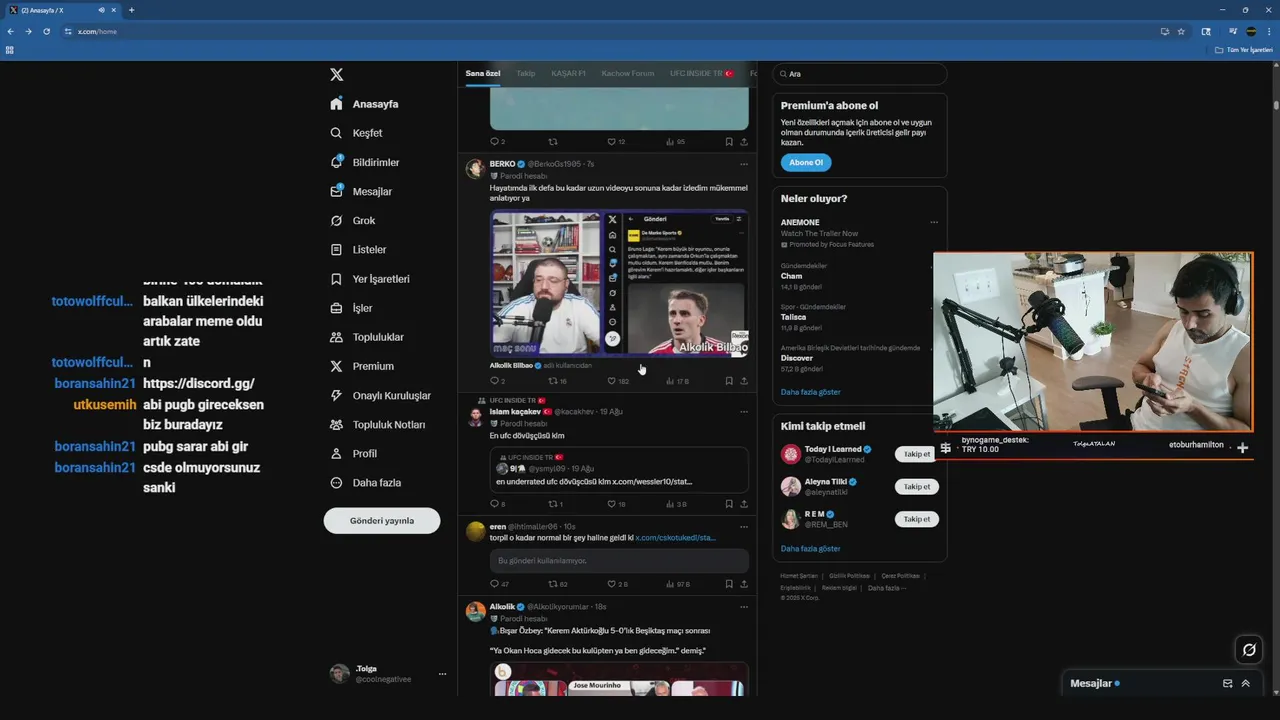The image size is (1280, 720).
Task: Share eren's post
Action: coord(744,584)
